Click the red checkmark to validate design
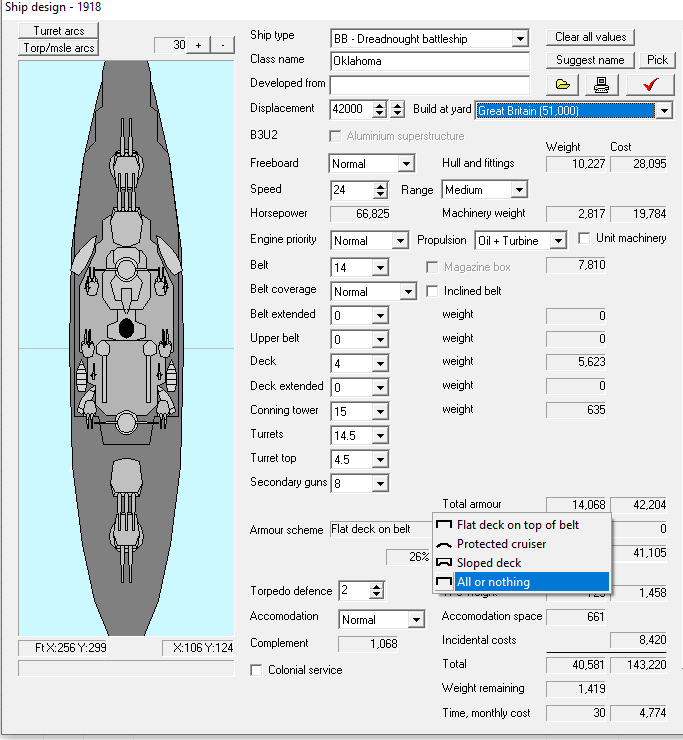Viewport: 683px width, 740px height. click(x=650, y=85)
